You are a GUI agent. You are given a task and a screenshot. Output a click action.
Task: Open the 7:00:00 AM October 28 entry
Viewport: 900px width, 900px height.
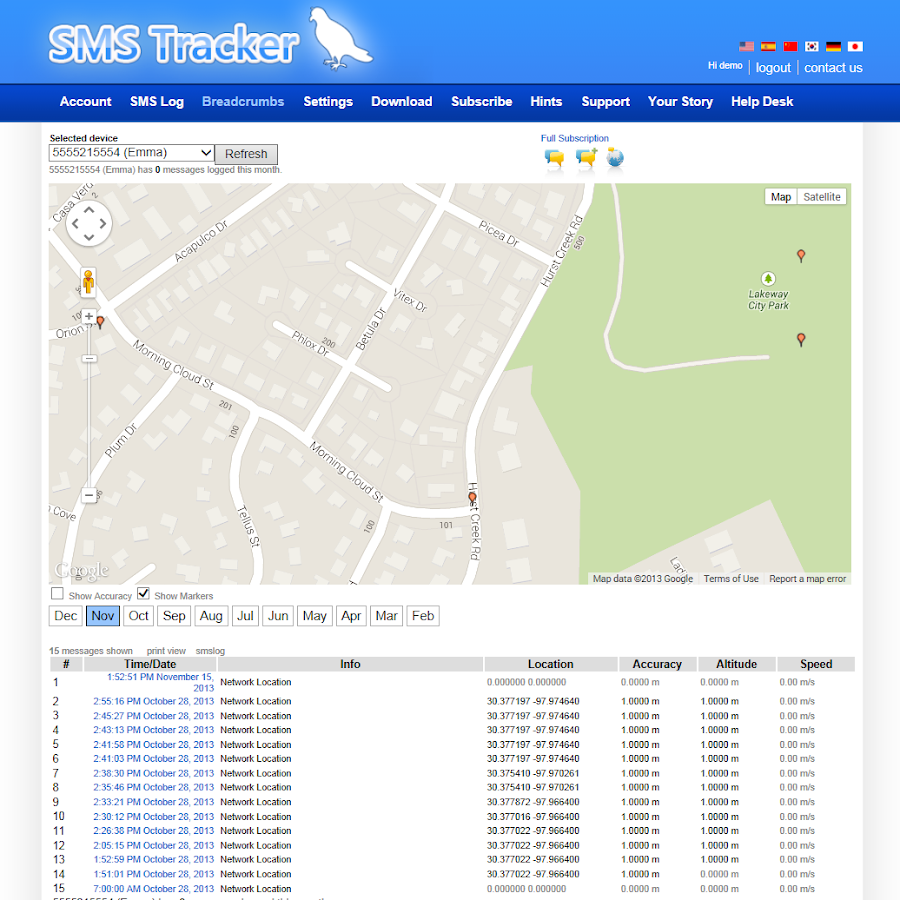pos(153,889)
